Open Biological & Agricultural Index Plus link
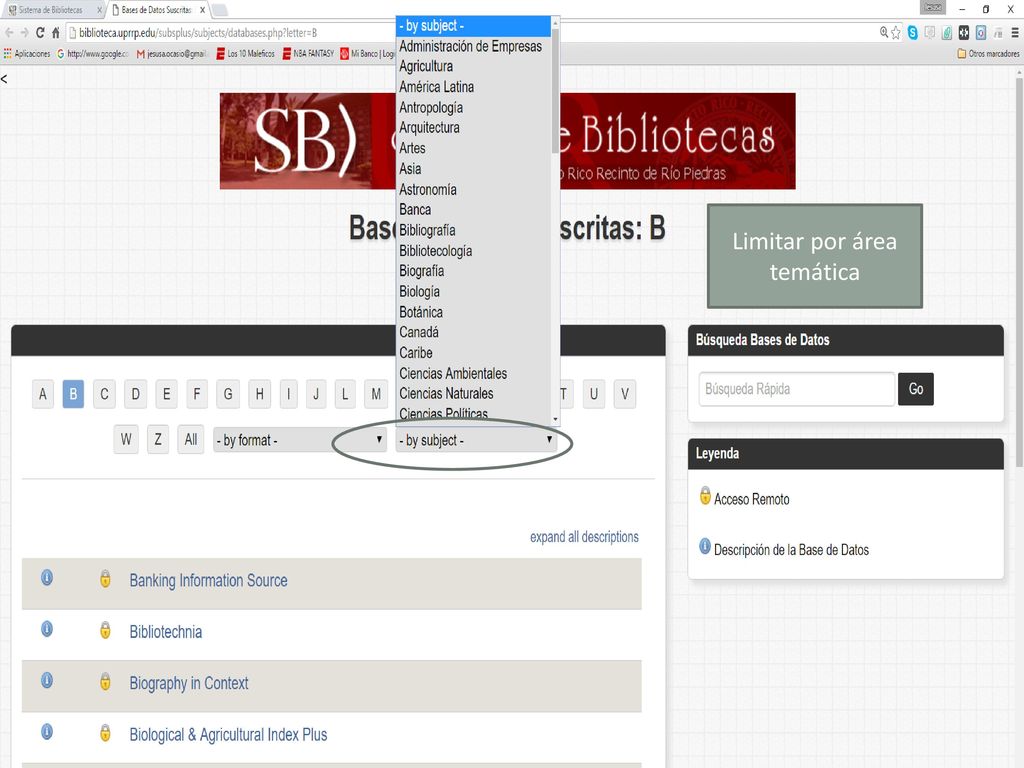This screenshot has width=1024, height=768. click(x=229, y=735)
